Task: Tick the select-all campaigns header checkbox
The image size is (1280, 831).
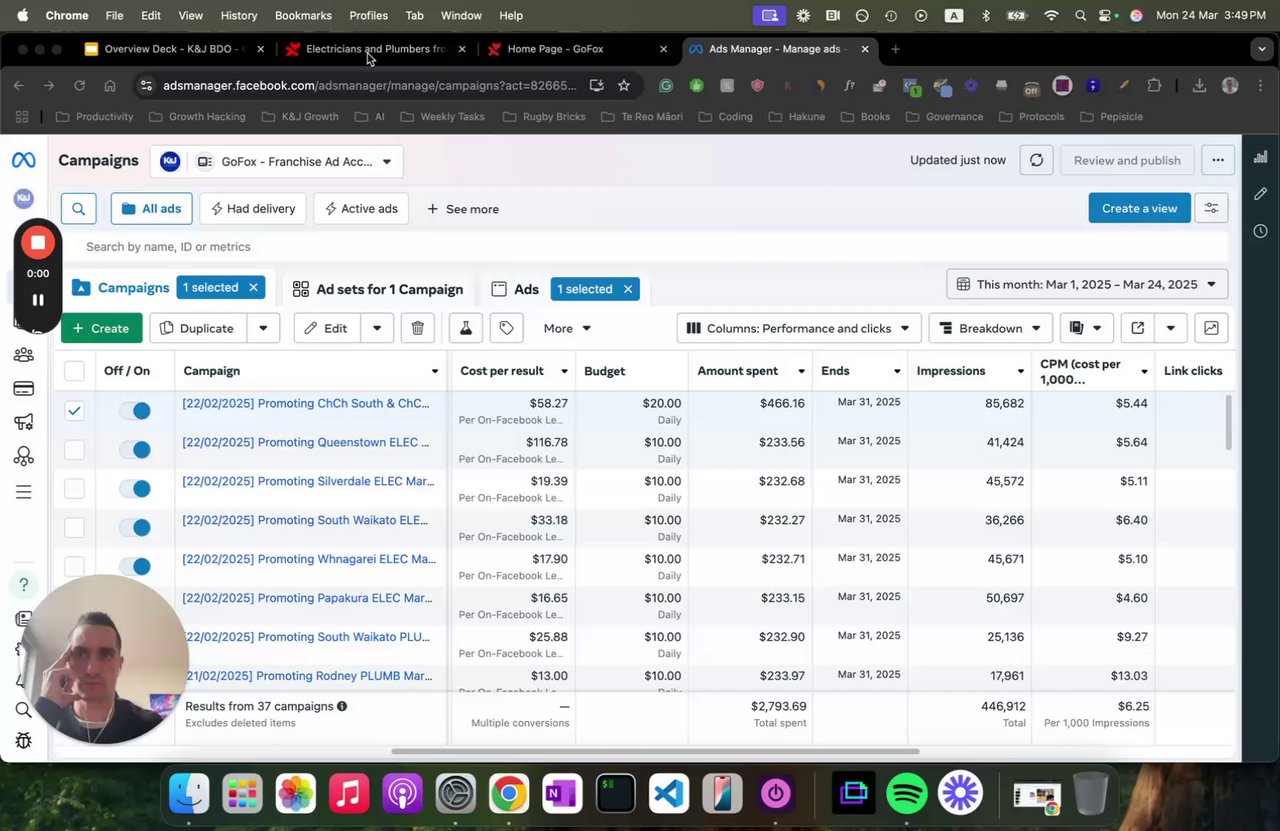Action: (x=74, y=371)
